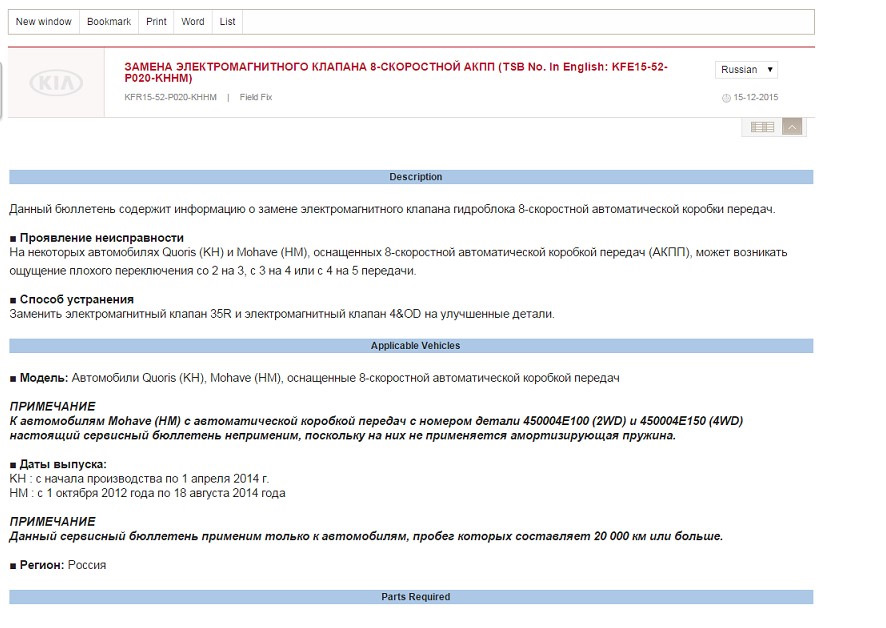Image resolution: width=886 pixels, height=628 pixels.
Task: Click the clock icon beside 15-12-2015
Action: coord(726,98)
